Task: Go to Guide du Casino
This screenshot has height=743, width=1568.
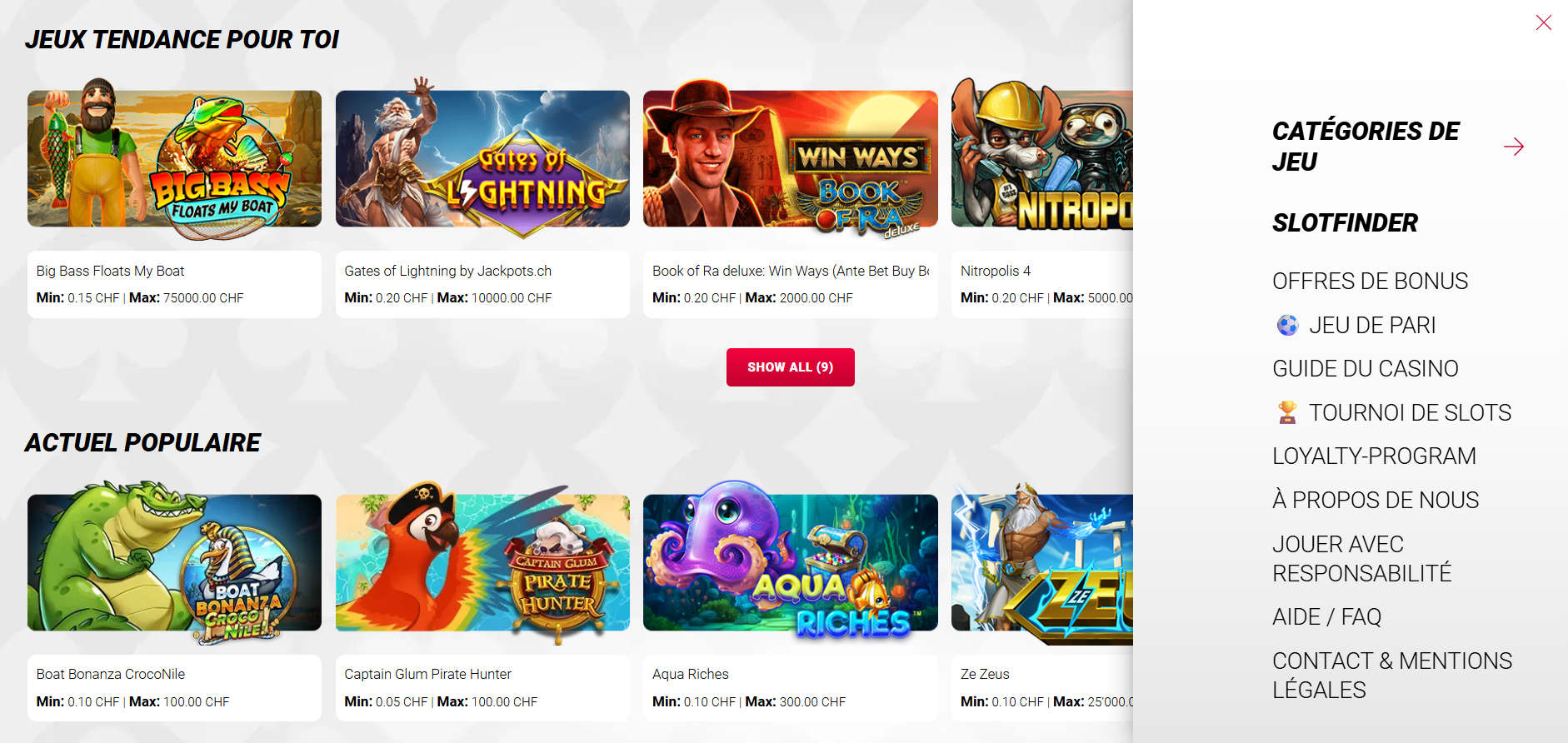Action: (x=1365, y=369)
